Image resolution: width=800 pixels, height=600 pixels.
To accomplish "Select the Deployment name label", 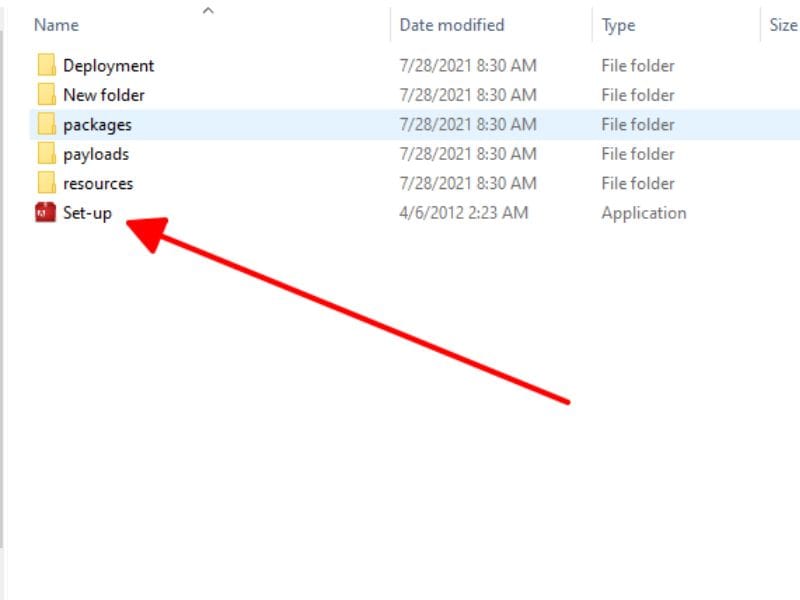I will pyautogui.click(x=108, y=66).
